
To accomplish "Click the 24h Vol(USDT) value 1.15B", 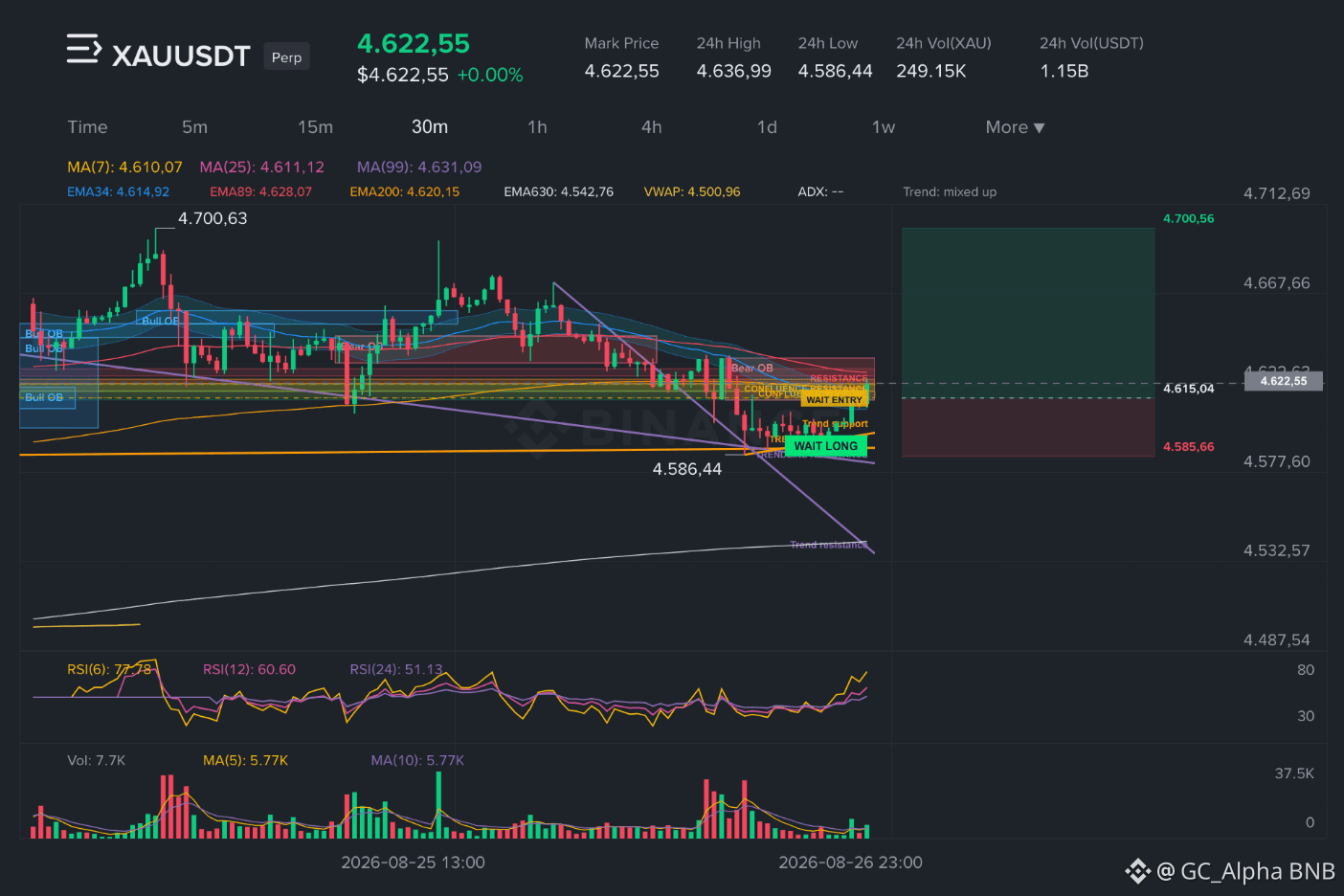I will coord(1064,71).
